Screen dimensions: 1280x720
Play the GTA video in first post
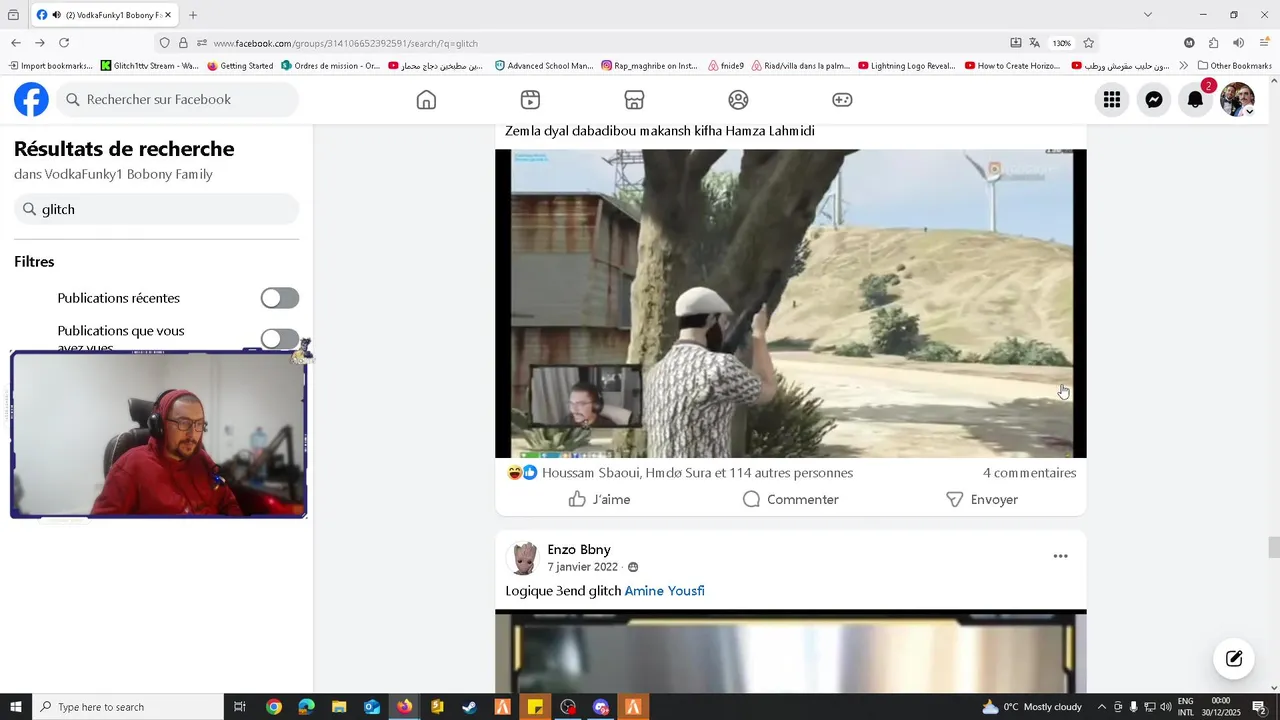790,303
